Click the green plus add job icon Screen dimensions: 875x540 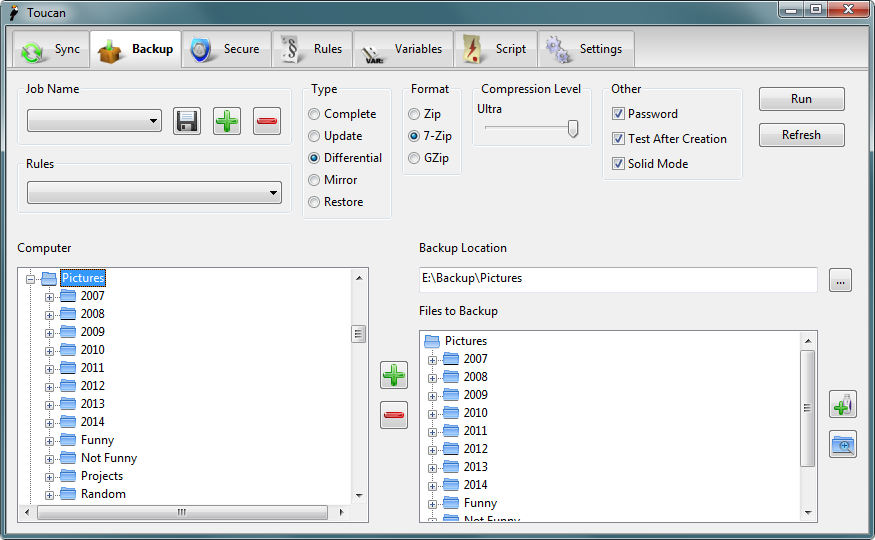pyautogui.click(x=227, y=121)
